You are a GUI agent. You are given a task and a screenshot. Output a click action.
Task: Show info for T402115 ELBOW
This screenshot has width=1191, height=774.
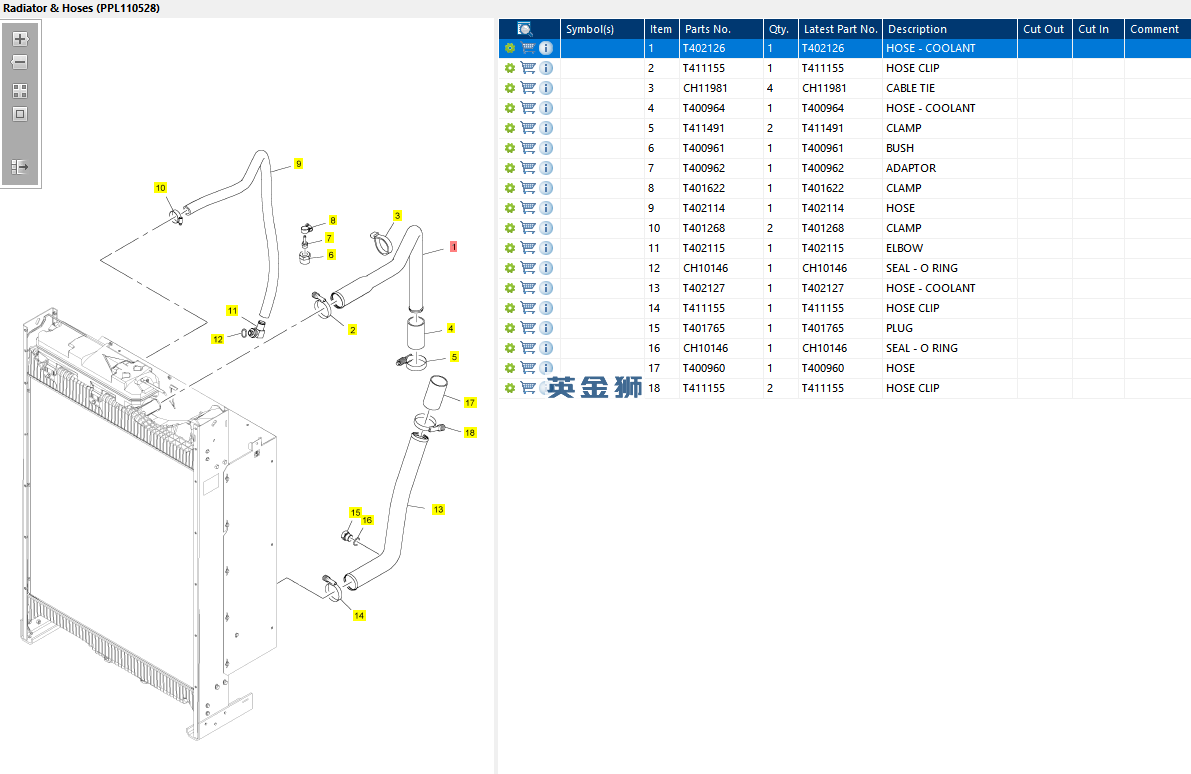pyautogui.click(x=546, y=248)
